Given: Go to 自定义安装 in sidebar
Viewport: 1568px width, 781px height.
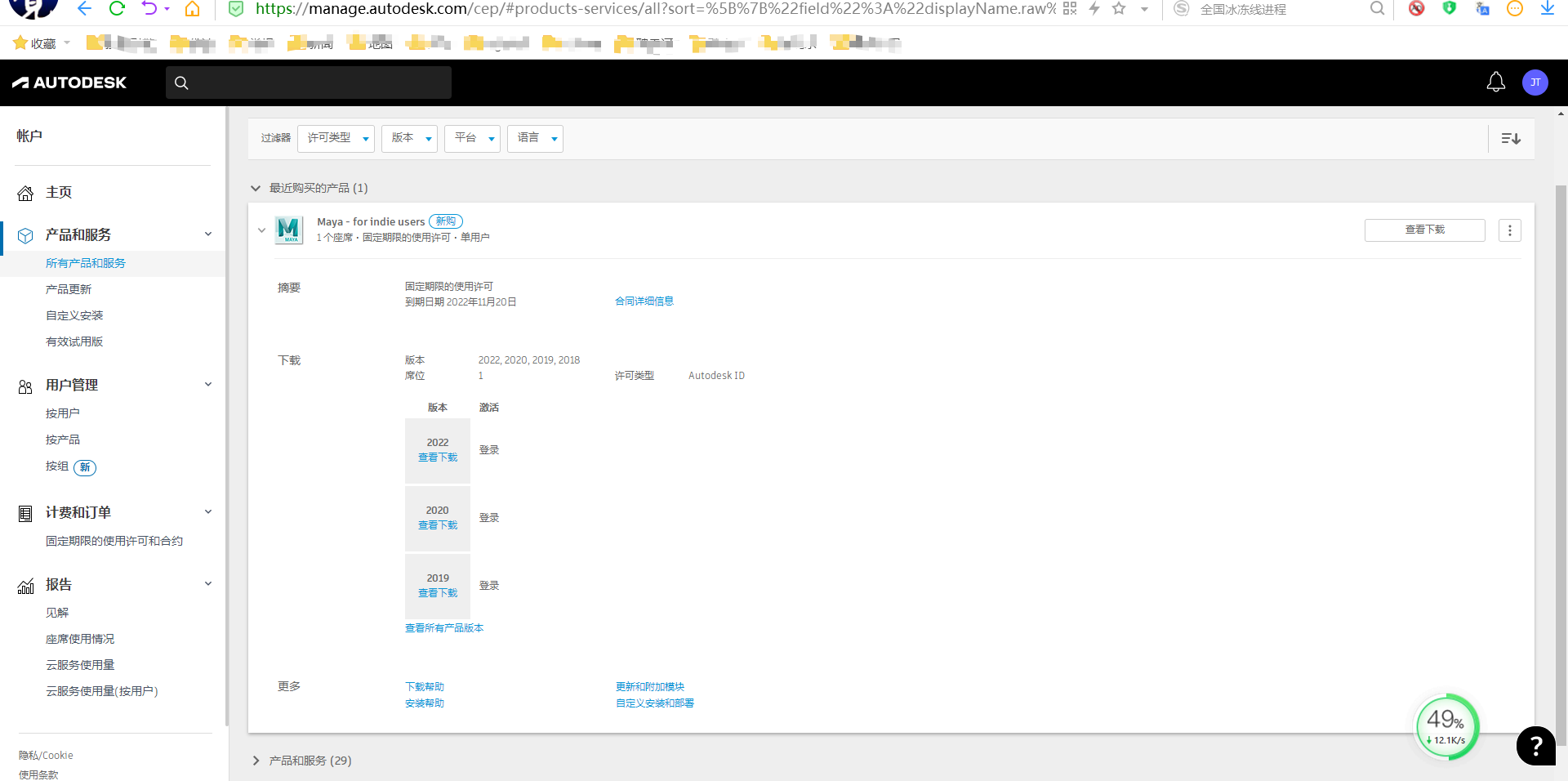Looking at the screenshot, I should (74, 315).
